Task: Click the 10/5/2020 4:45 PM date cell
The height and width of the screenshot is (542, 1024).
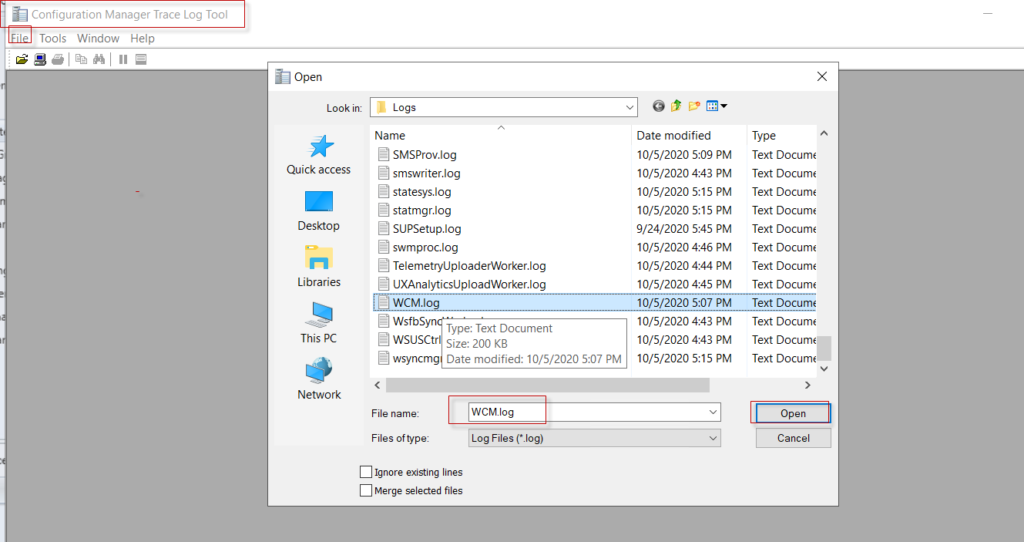Action: pos(683,284)
